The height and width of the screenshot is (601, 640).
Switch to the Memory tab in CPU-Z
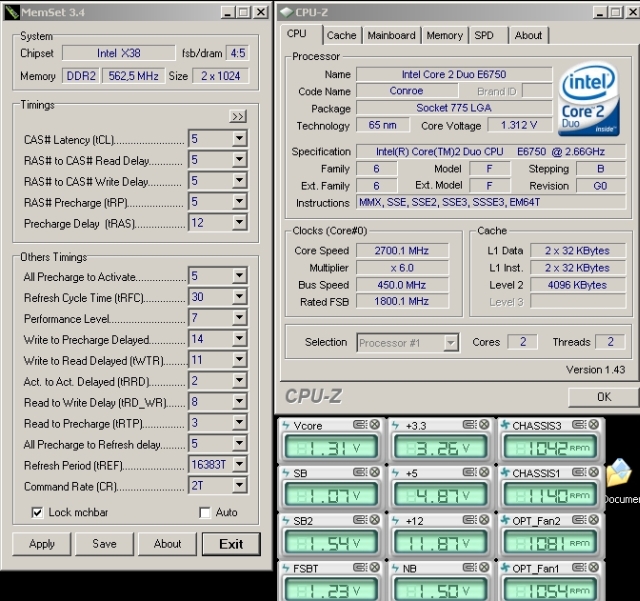click(444, 36)
